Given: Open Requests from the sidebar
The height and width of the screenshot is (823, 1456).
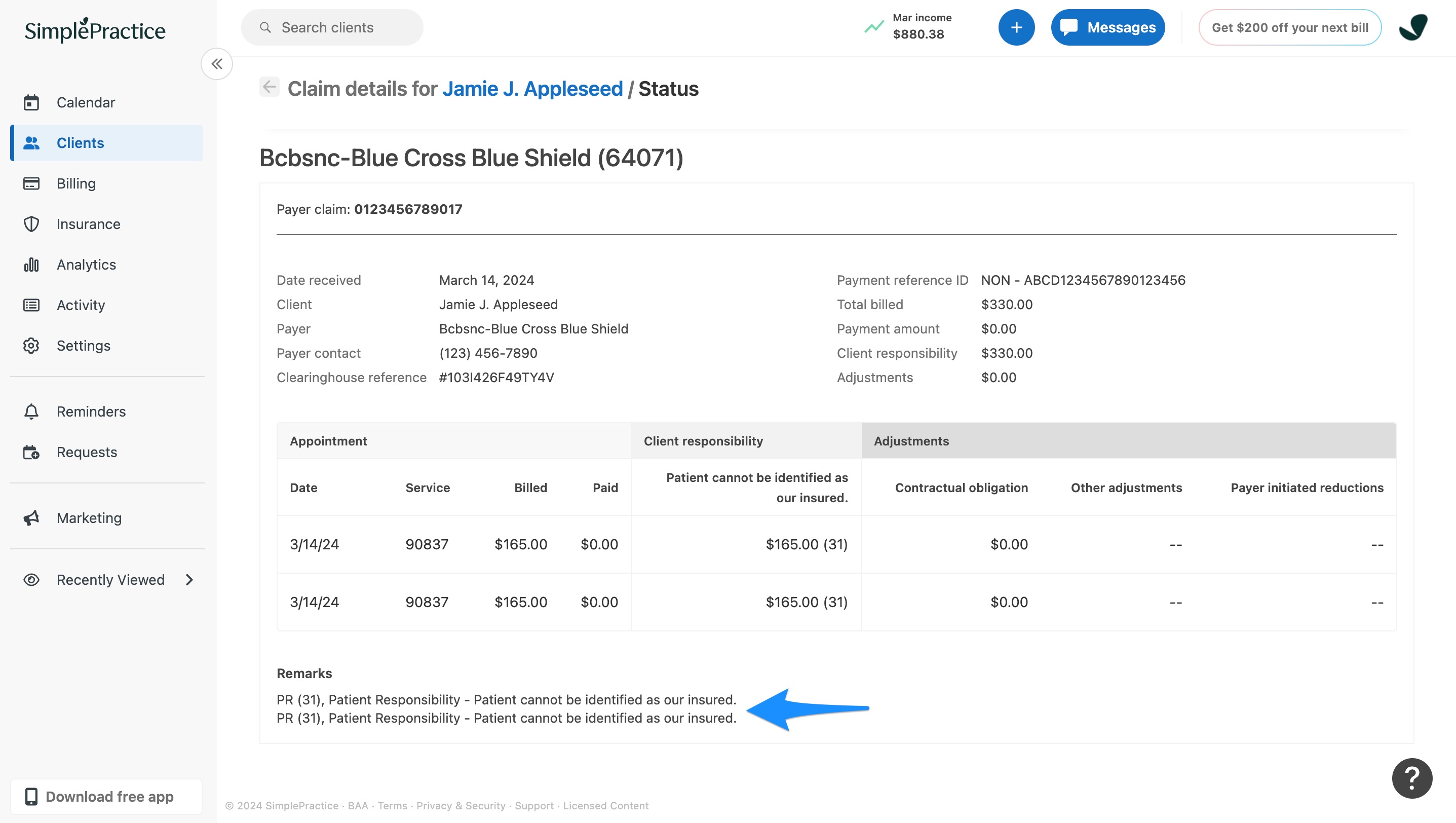Looking at the screenshot, I should click(x=87, y=452).
